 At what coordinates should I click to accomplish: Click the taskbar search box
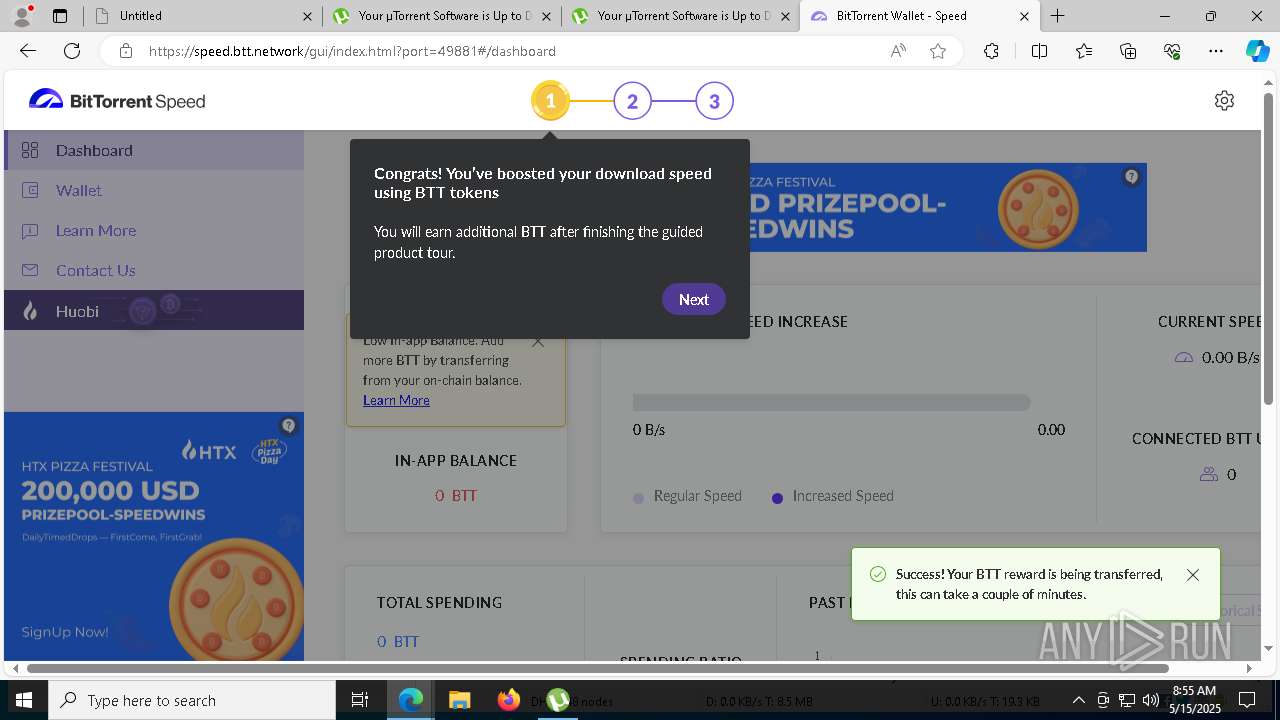[192, 700]
